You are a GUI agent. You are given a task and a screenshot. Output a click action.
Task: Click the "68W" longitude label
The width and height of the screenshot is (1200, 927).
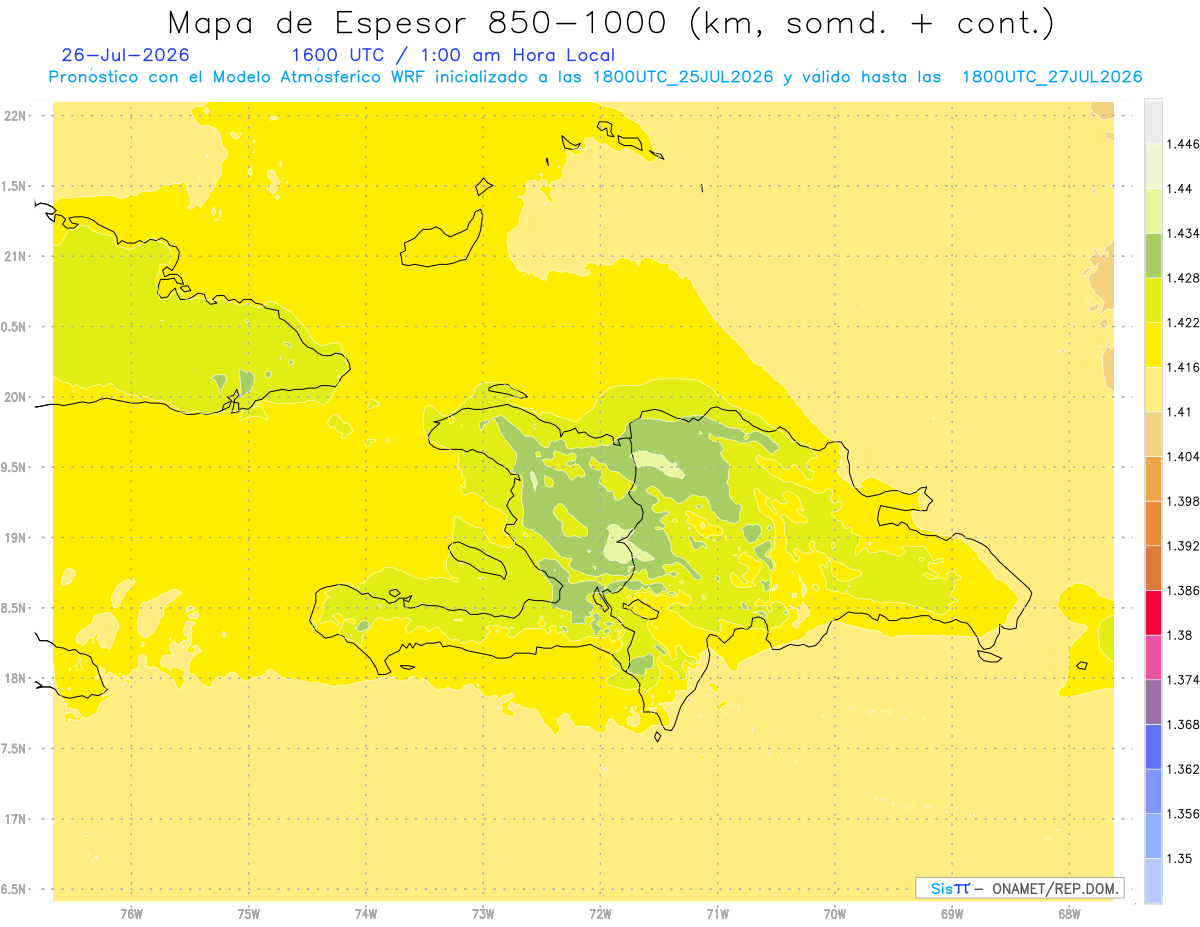pos(1069,913)
